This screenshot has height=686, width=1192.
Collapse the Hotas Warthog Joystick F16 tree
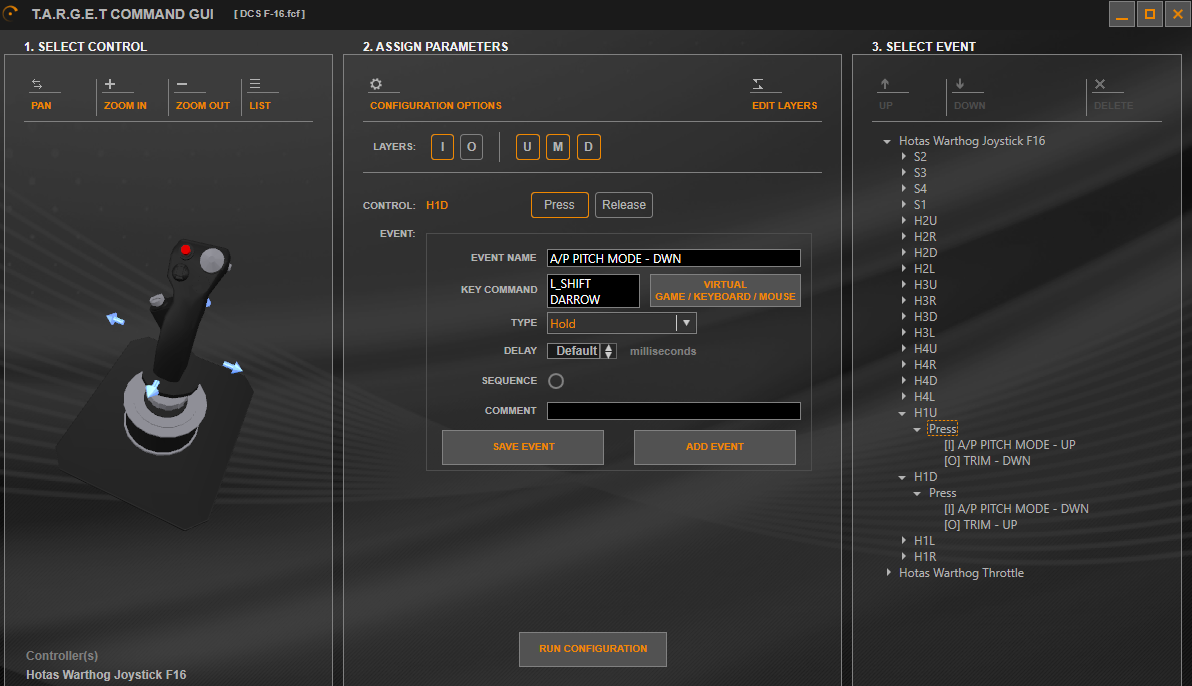click(x=887, y=141)
